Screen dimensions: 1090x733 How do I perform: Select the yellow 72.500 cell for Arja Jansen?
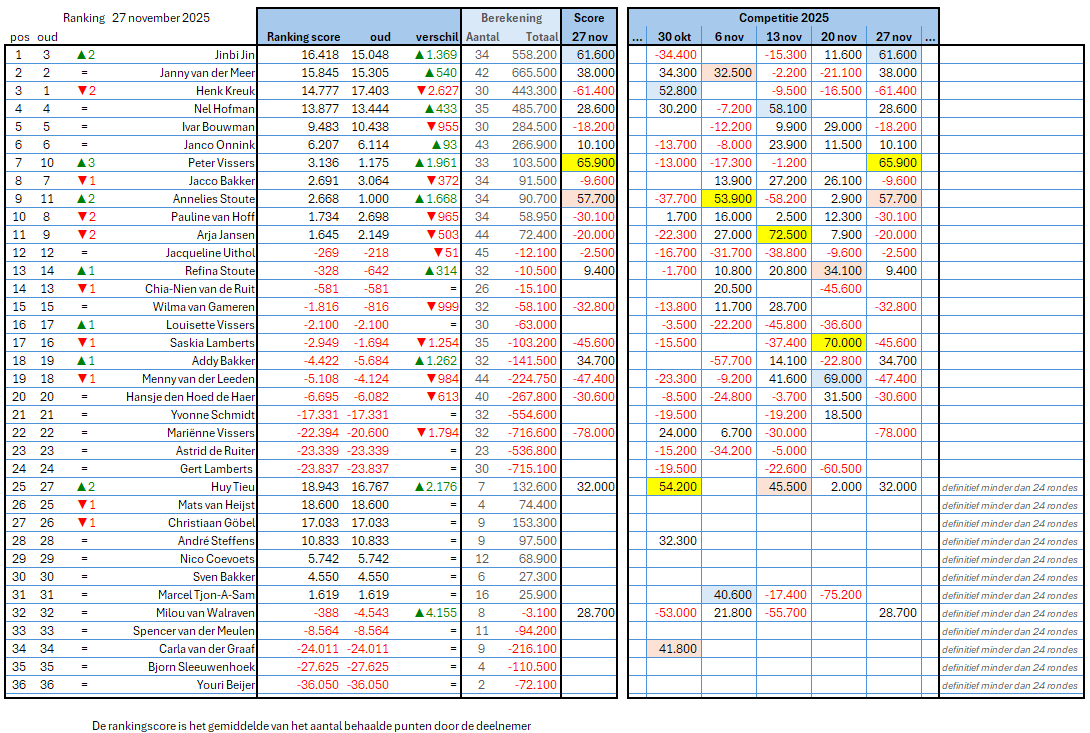[783, 235]
